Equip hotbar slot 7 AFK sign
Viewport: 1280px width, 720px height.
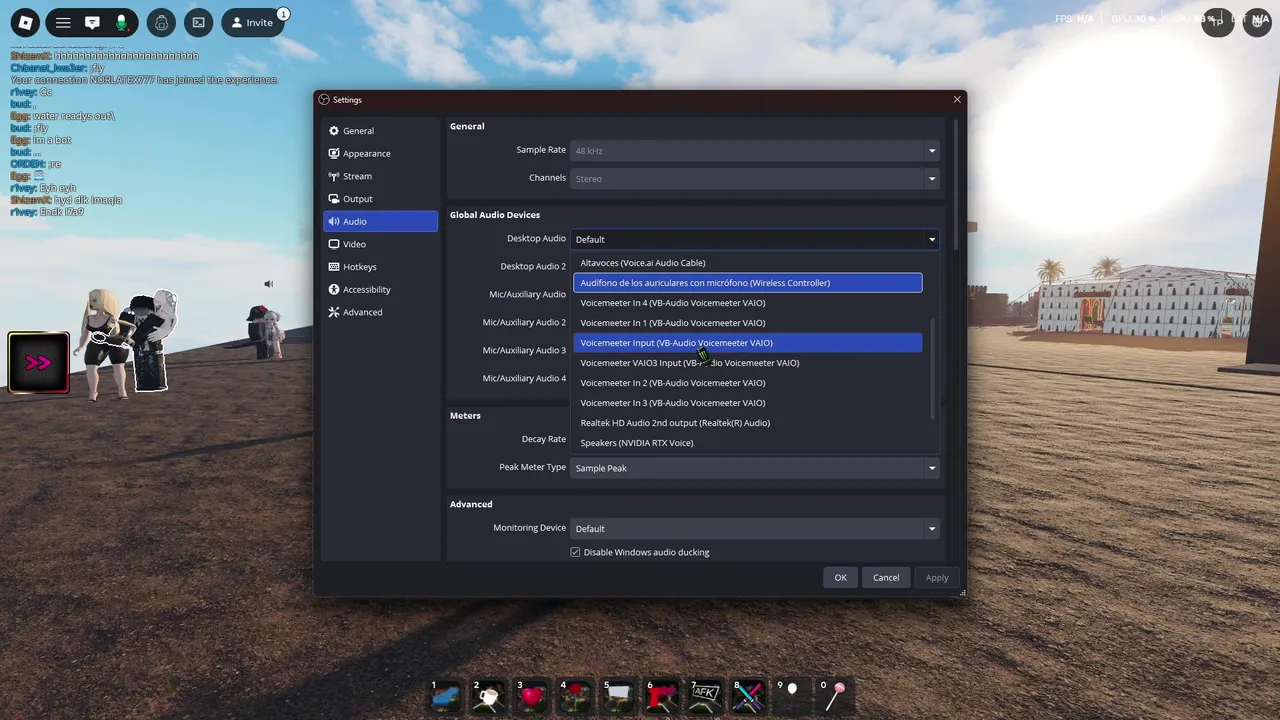tap(706, 696)
